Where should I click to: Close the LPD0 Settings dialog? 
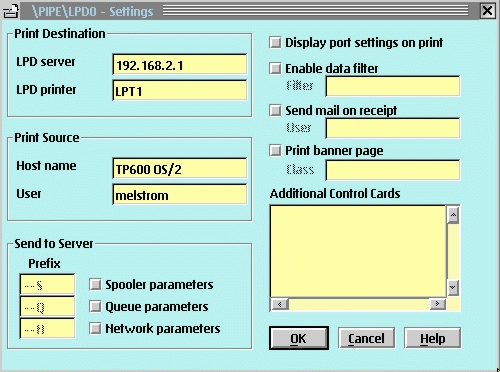click(487, 11)
